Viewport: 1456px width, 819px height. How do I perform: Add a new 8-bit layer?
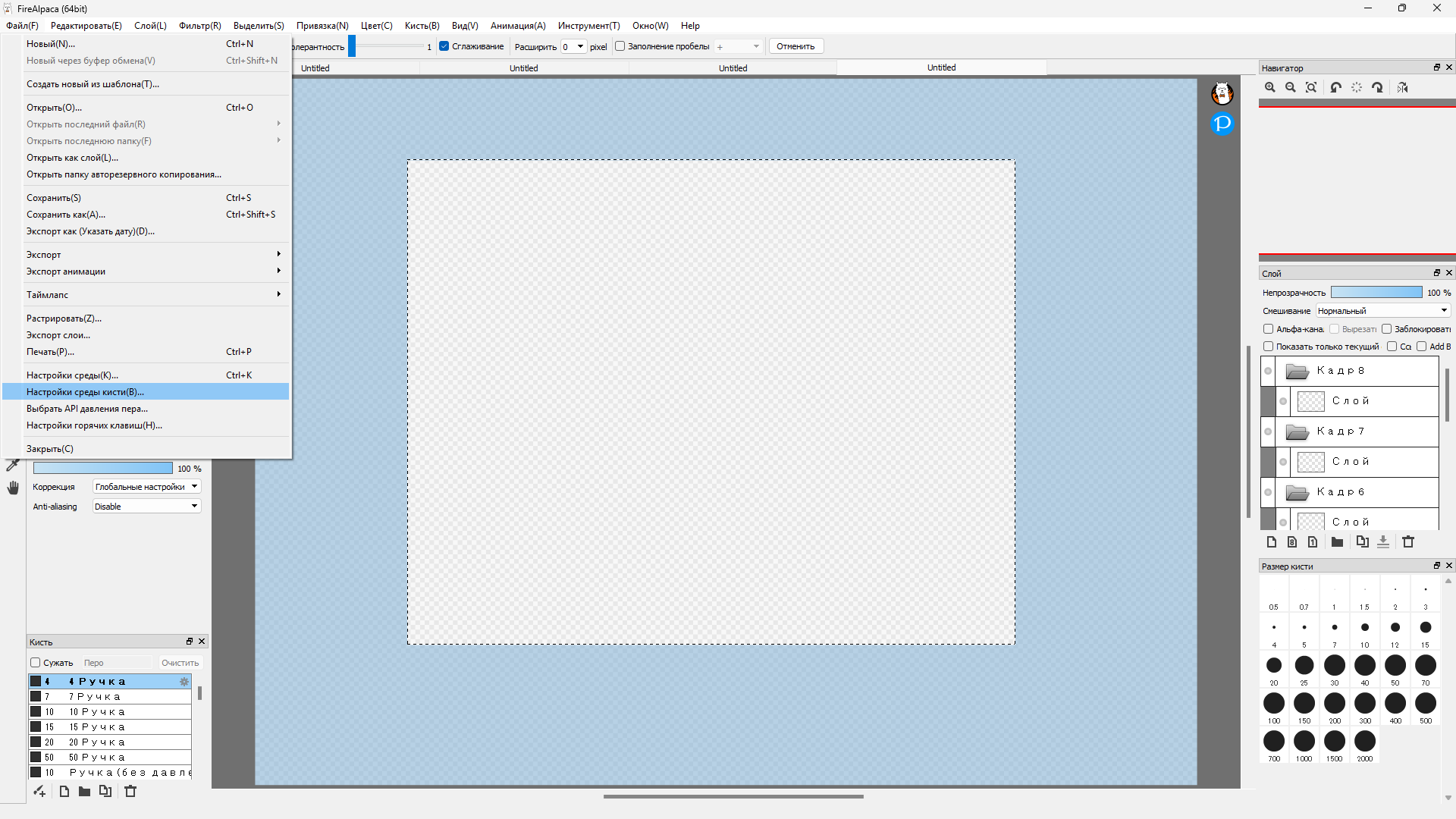pos(1292,542)
